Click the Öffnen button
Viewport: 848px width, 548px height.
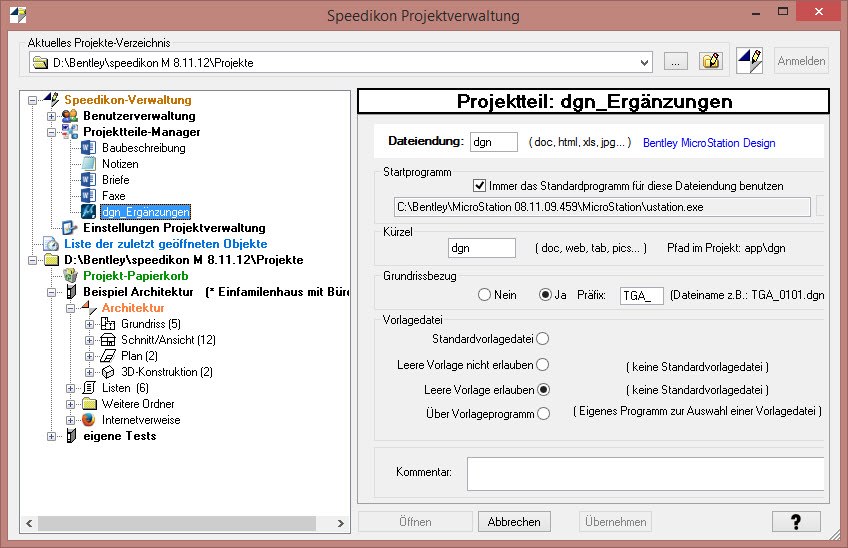pos(415,521)
